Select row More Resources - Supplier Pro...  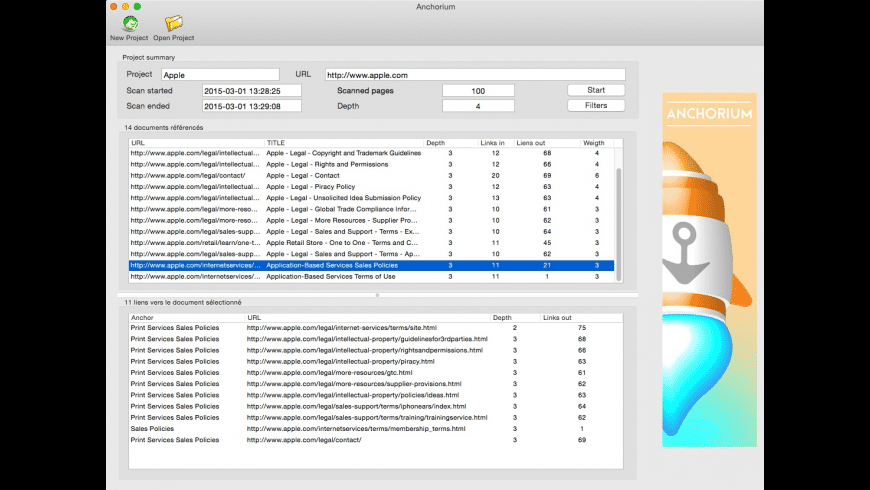[371, 220]
